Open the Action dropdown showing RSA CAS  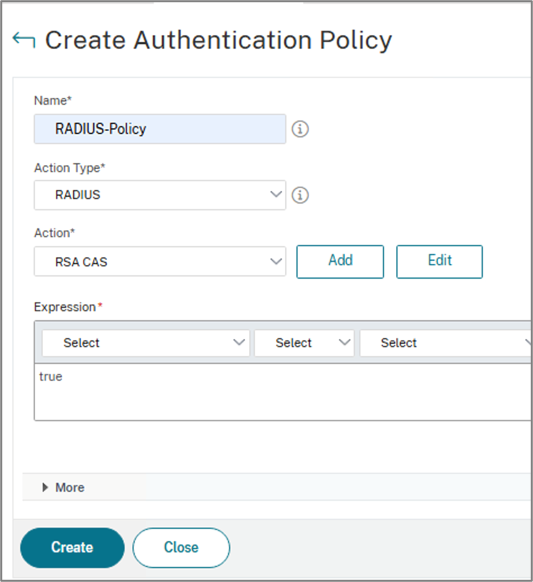click(x=160, y=261)
